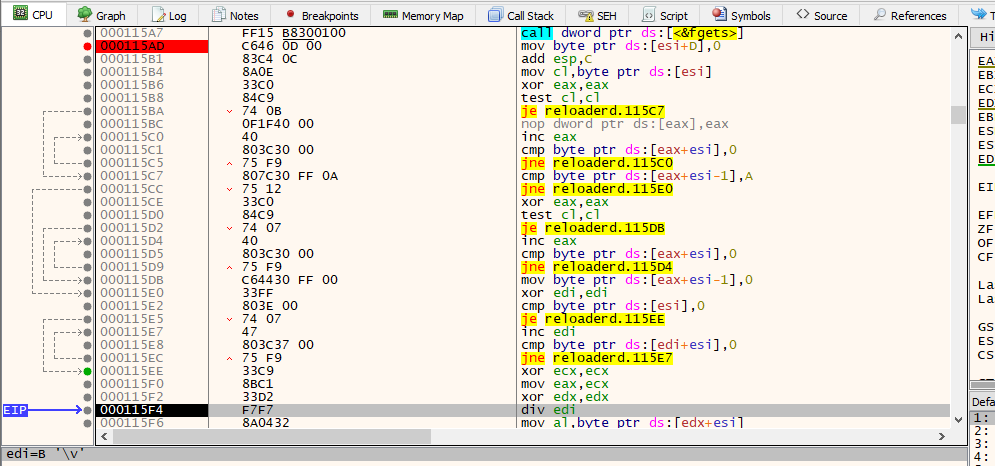The width and height of the screenshot is (995, 466).
Task: Switch to the CPU tab
Action: tap(33, 15)
